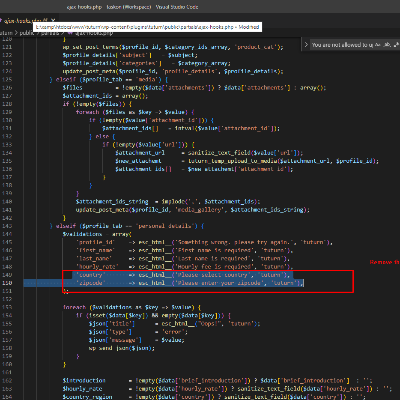Viewport: 400px width, 400px height.
Task: Click the wp_send_json($json) line
Action: [x=122, y=348]
